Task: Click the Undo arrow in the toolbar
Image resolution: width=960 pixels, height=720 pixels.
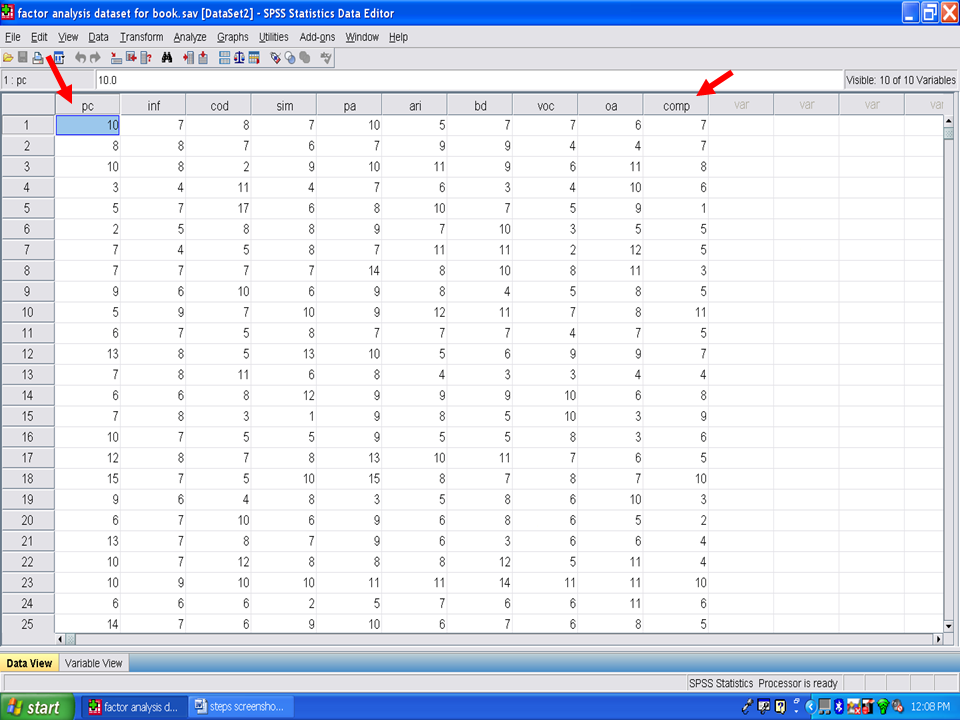Action: click(80, 58)
